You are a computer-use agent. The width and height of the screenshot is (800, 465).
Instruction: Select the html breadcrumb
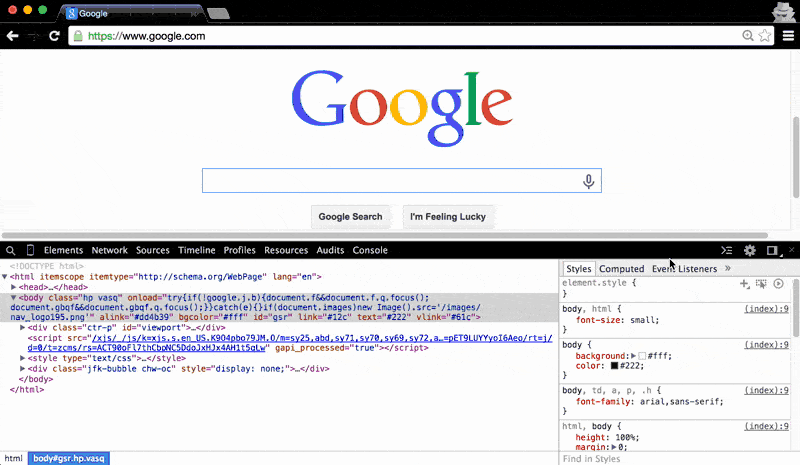(14, 458)
